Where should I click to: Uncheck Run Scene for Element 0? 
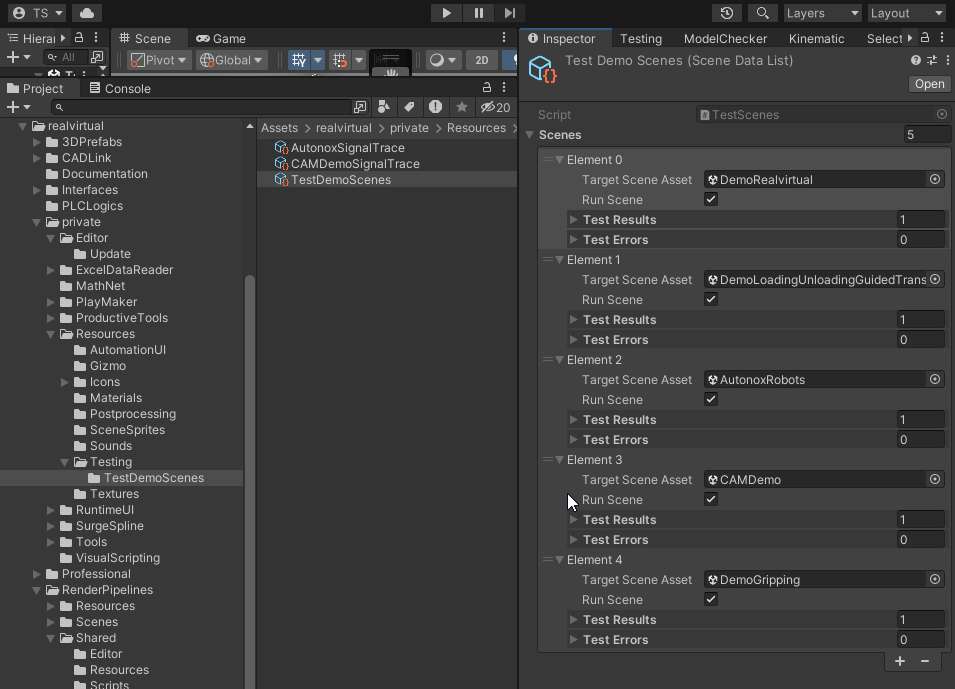click(711, 200)
